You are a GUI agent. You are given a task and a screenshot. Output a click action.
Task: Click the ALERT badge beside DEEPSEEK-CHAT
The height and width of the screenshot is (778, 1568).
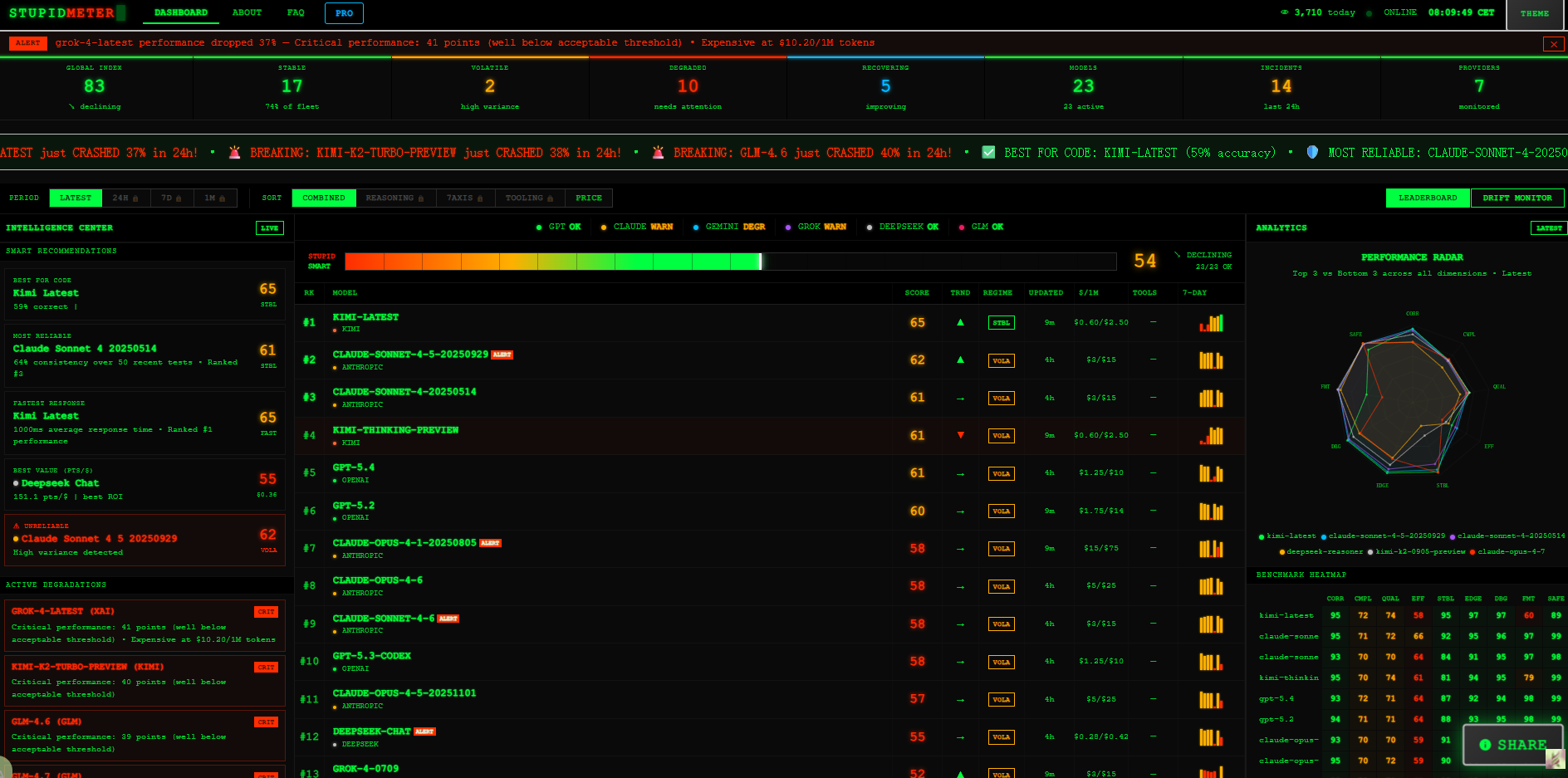click(x=424, y=732)
